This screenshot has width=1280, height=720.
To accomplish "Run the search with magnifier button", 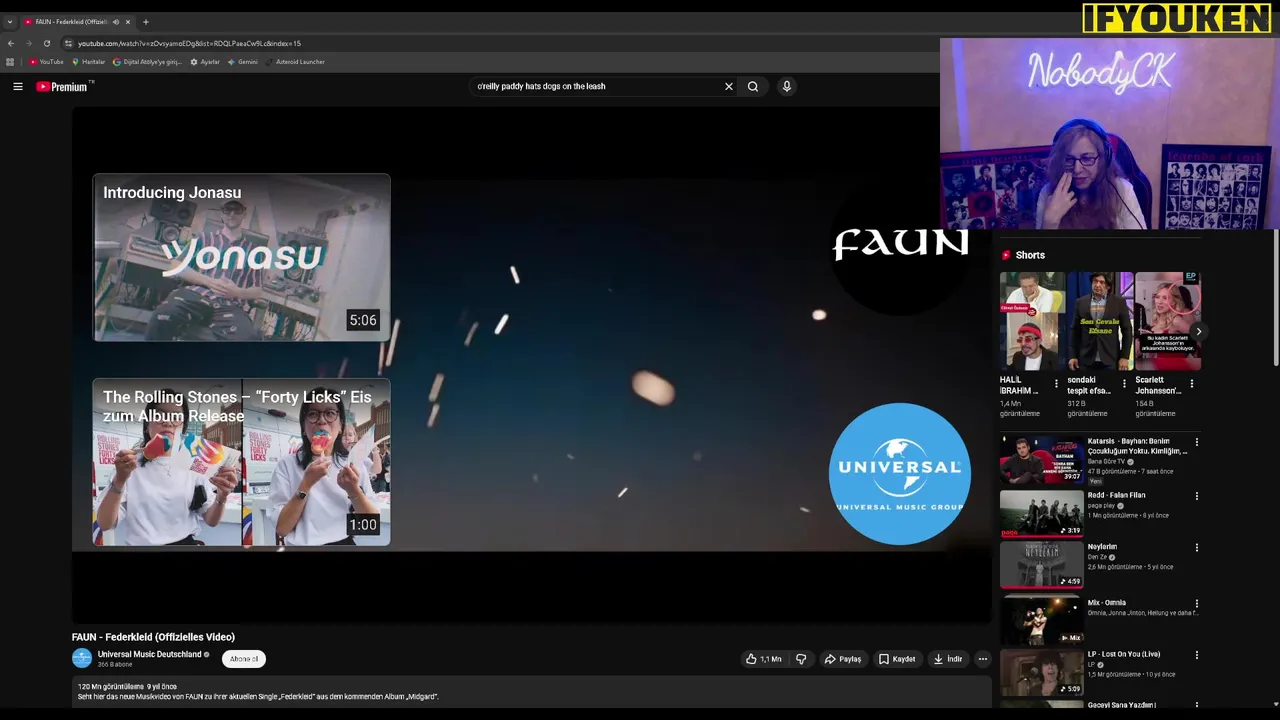I will tap(753, 87).
